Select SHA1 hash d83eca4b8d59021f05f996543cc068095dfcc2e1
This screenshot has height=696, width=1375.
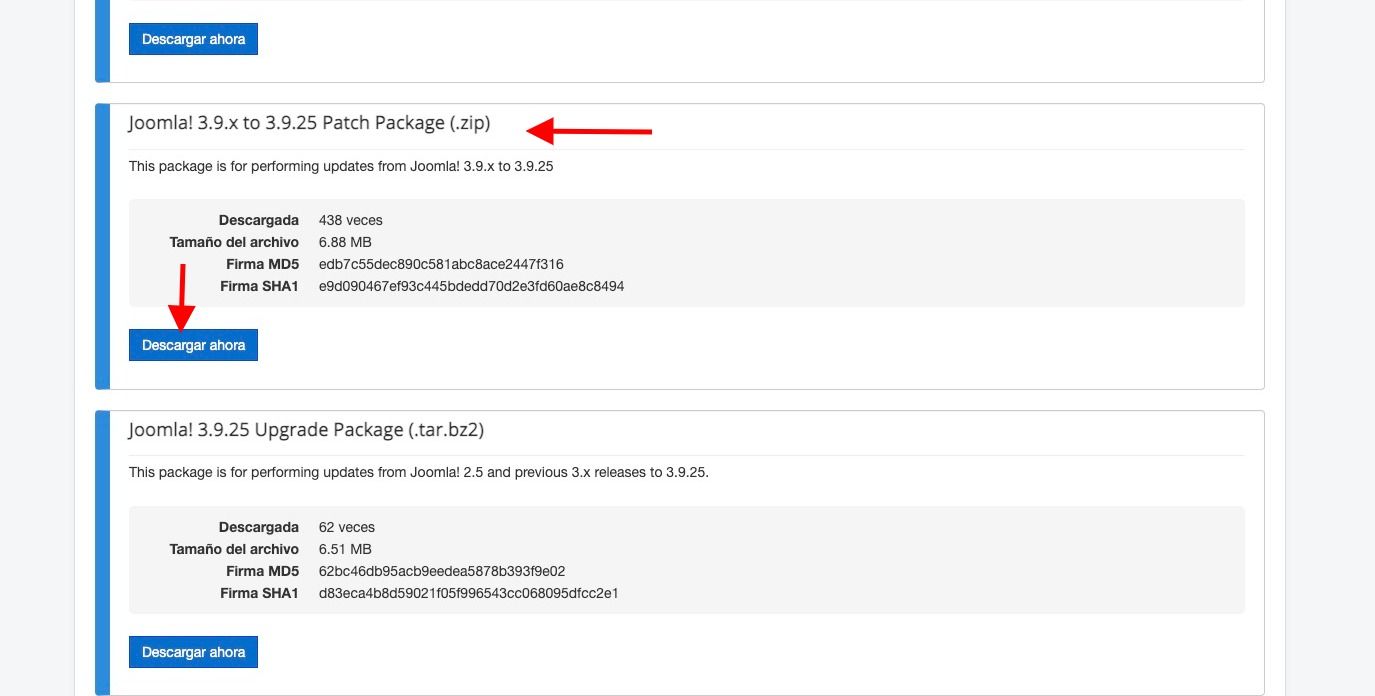click(x=469, y=594)
